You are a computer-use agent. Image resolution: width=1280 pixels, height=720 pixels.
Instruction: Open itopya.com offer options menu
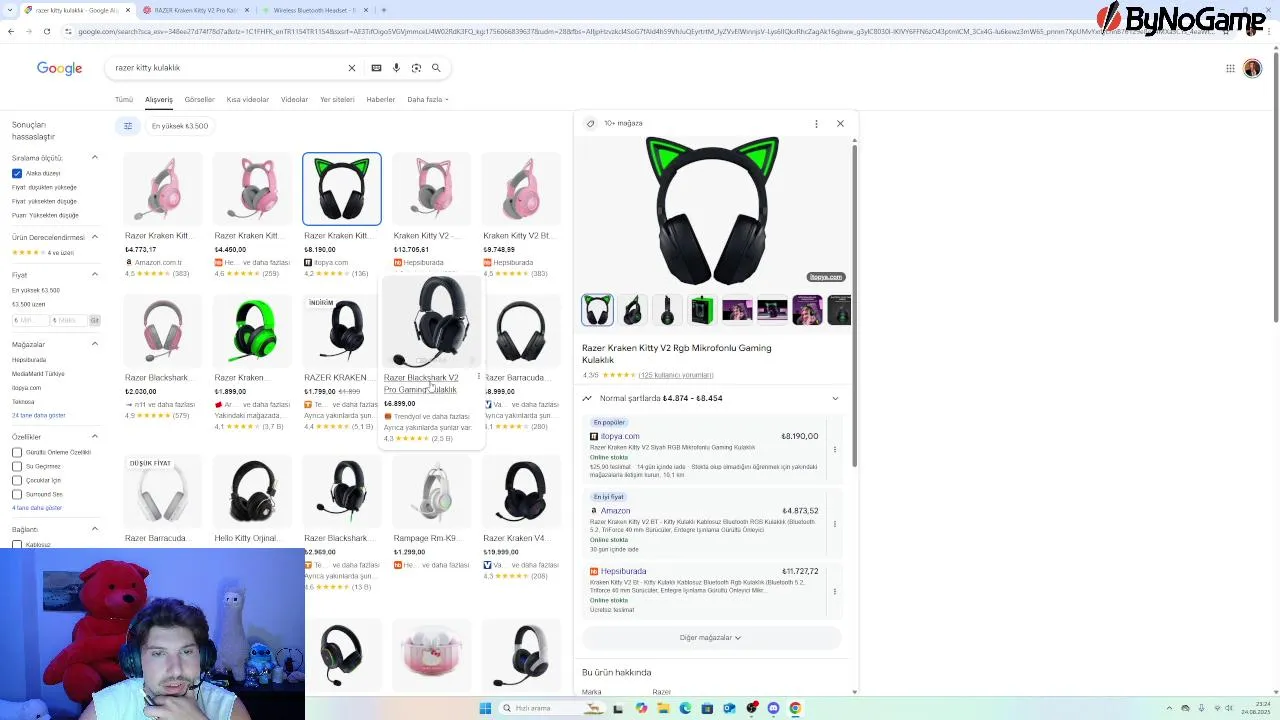[x=834, y=449]
